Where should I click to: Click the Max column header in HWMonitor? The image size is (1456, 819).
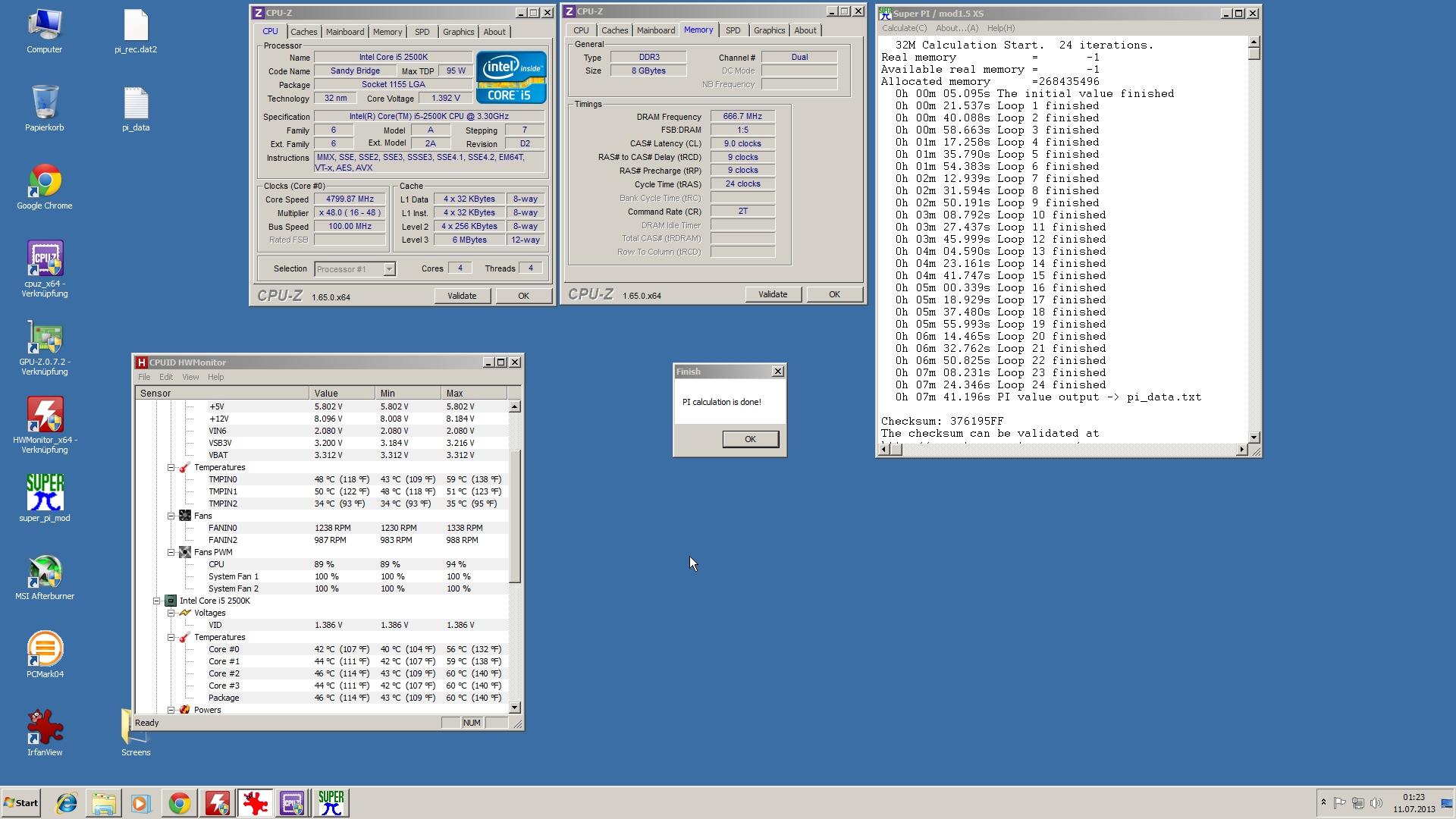(474, 393)
